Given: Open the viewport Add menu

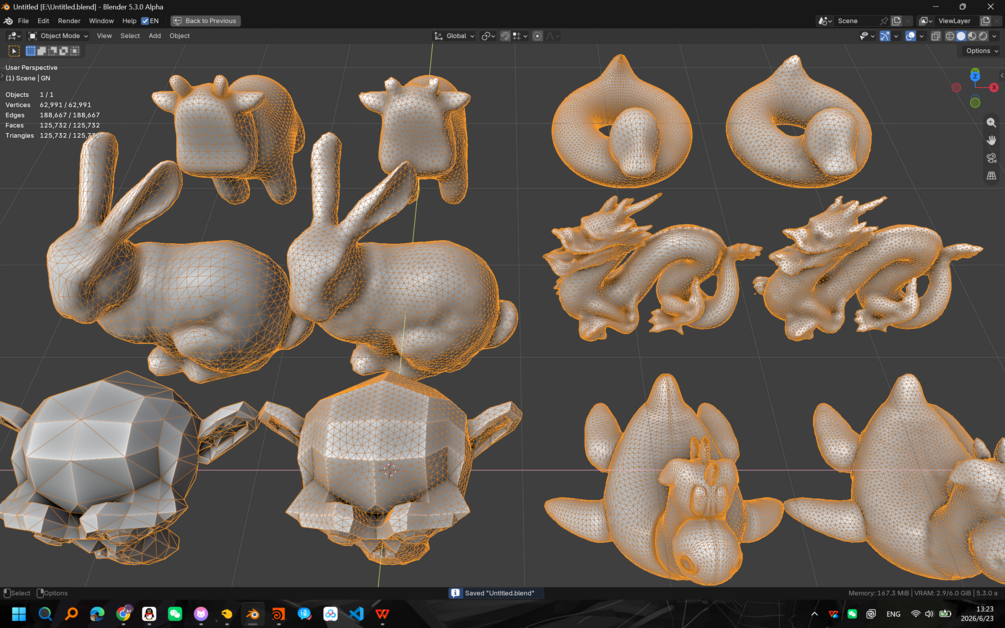Looking at the screenshot, I should 154,36.
